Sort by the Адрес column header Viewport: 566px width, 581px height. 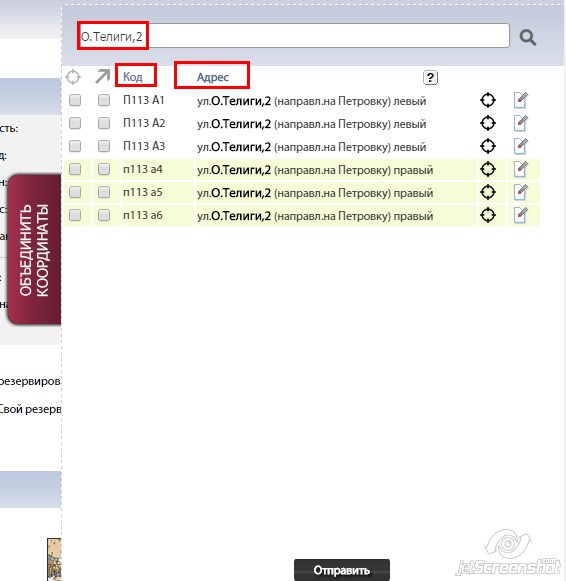[213, 77]
